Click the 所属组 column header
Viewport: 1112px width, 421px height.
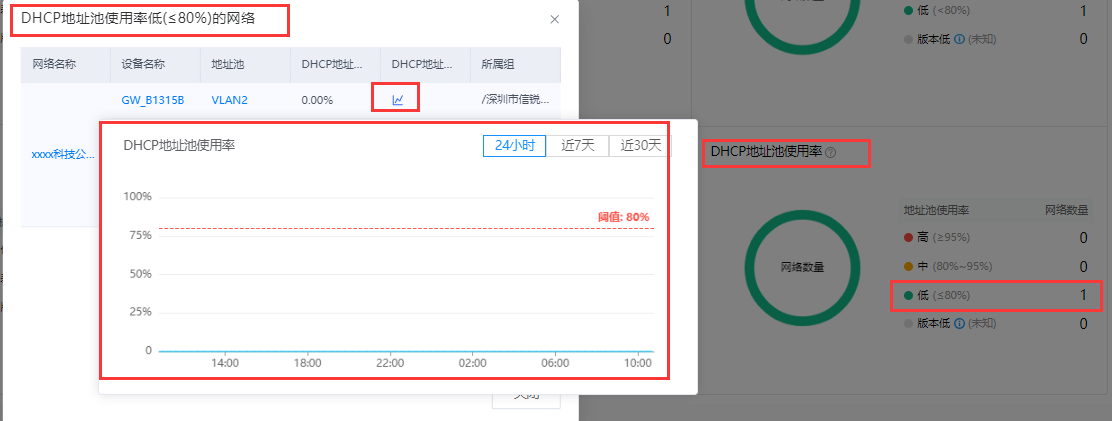[x=497, y=64]
